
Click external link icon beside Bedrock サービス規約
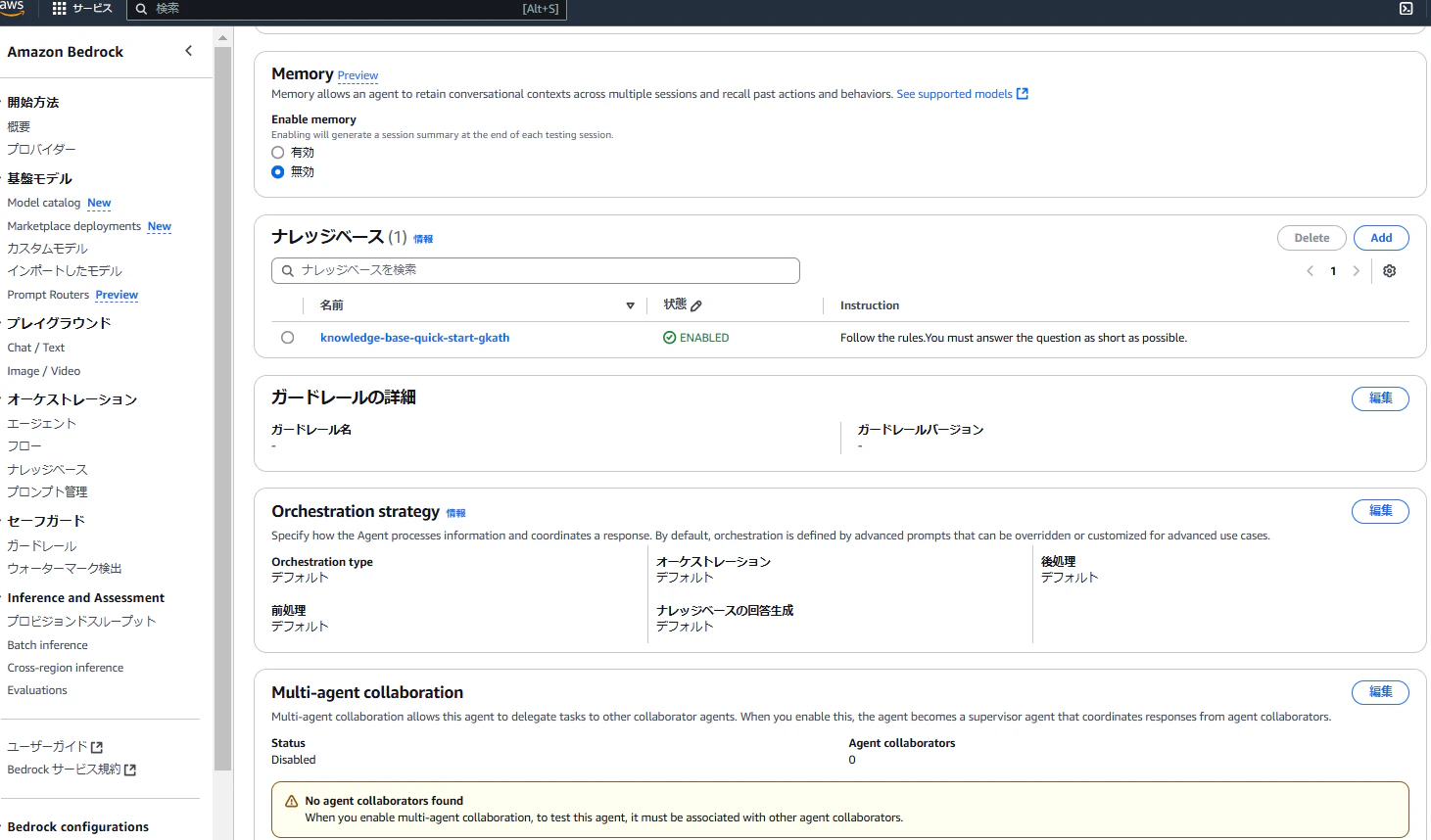click(x=130, y=770)
